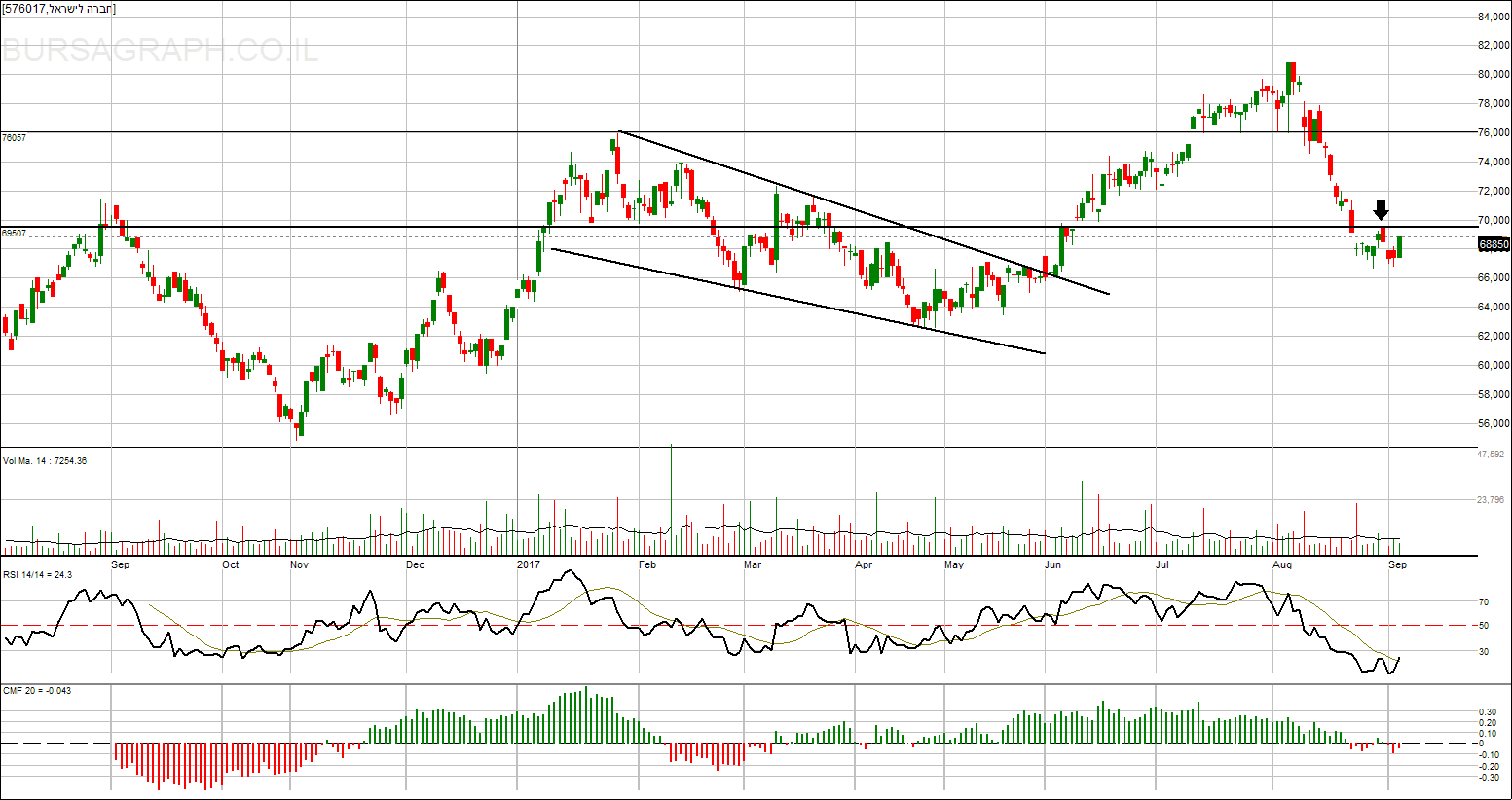The image size is (1512, 800).
Task: Click the 62,000 price axis label
Action: (1494, 337)
